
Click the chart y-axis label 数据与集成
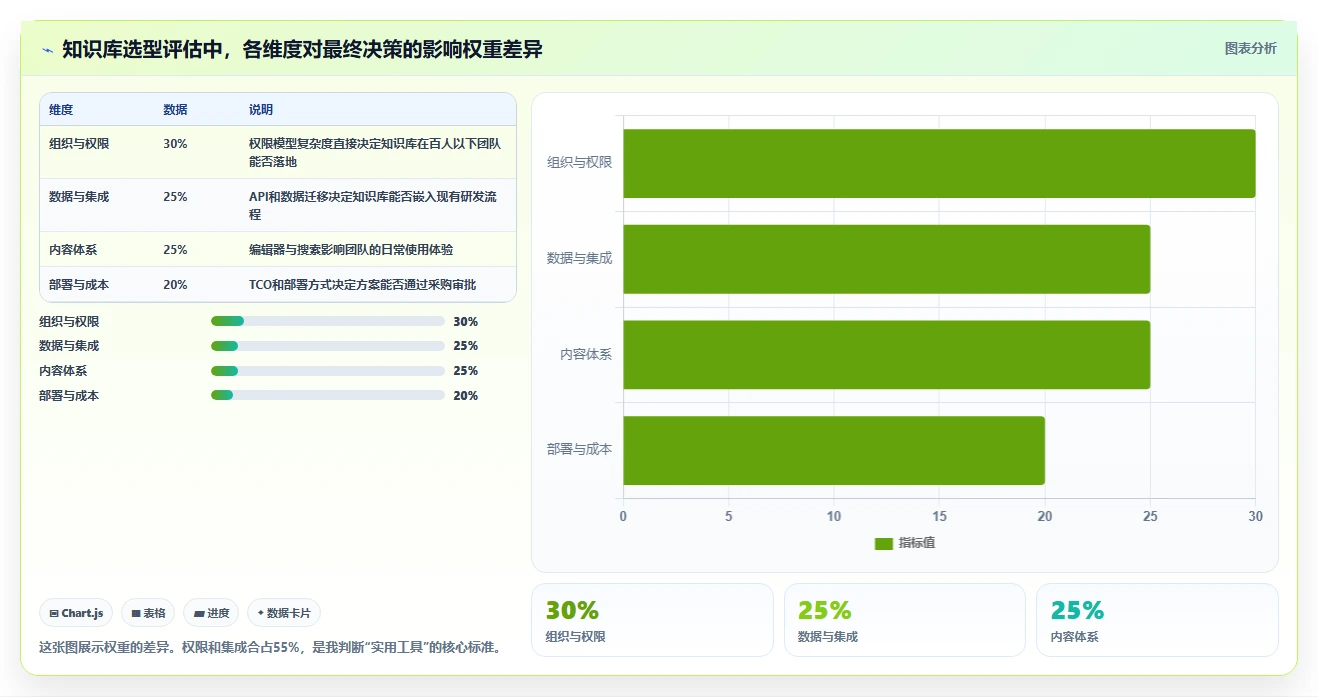(579, 259)
